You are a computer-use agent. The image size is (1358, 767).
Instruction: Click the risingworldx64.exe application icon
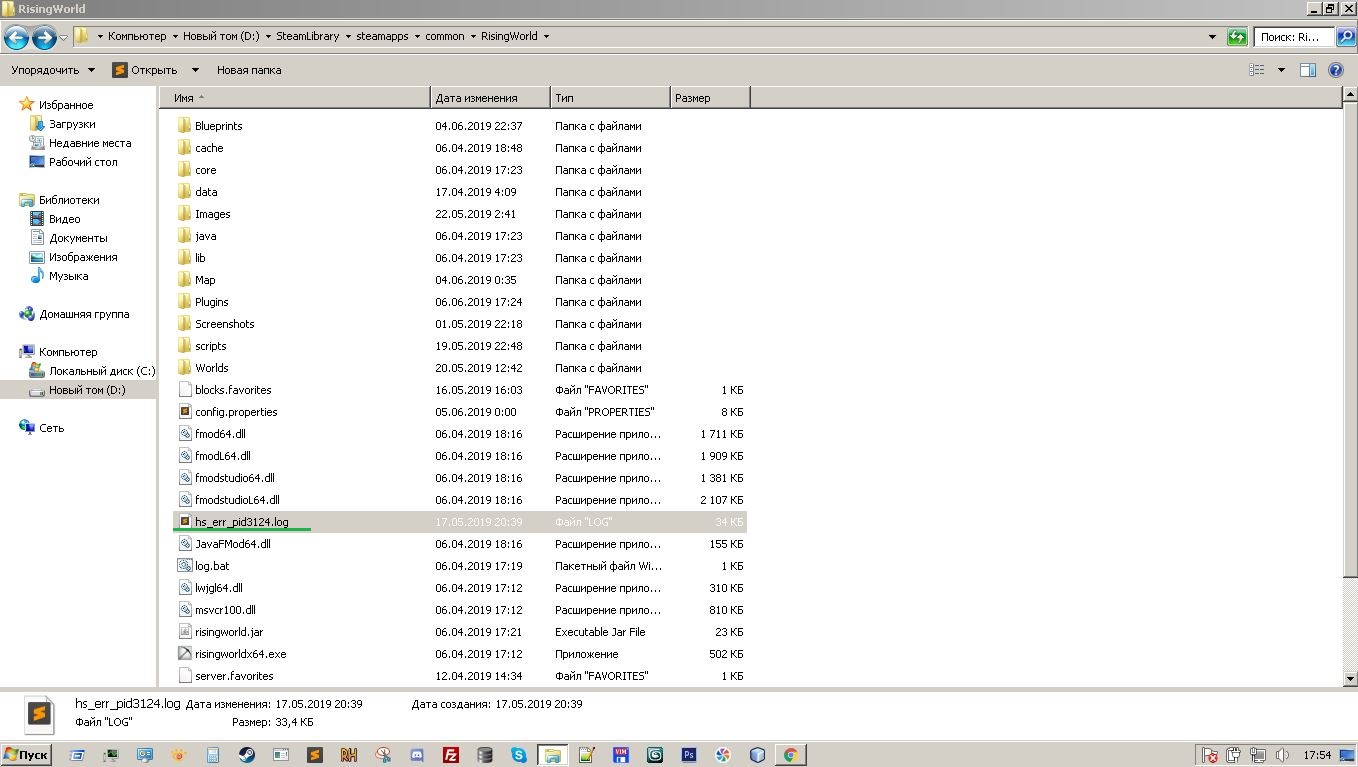coord(184,654)
